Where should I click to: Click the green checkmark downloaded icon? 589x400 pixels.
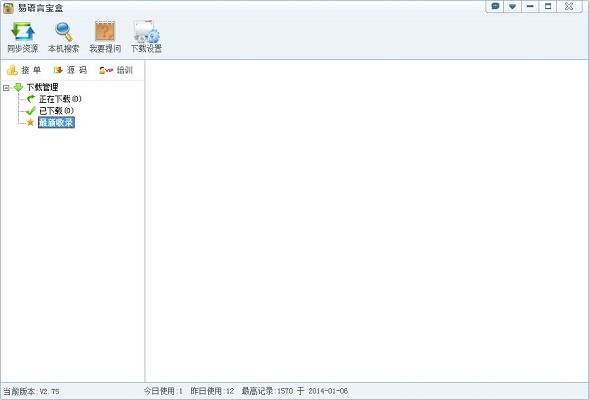pos(31,111)
